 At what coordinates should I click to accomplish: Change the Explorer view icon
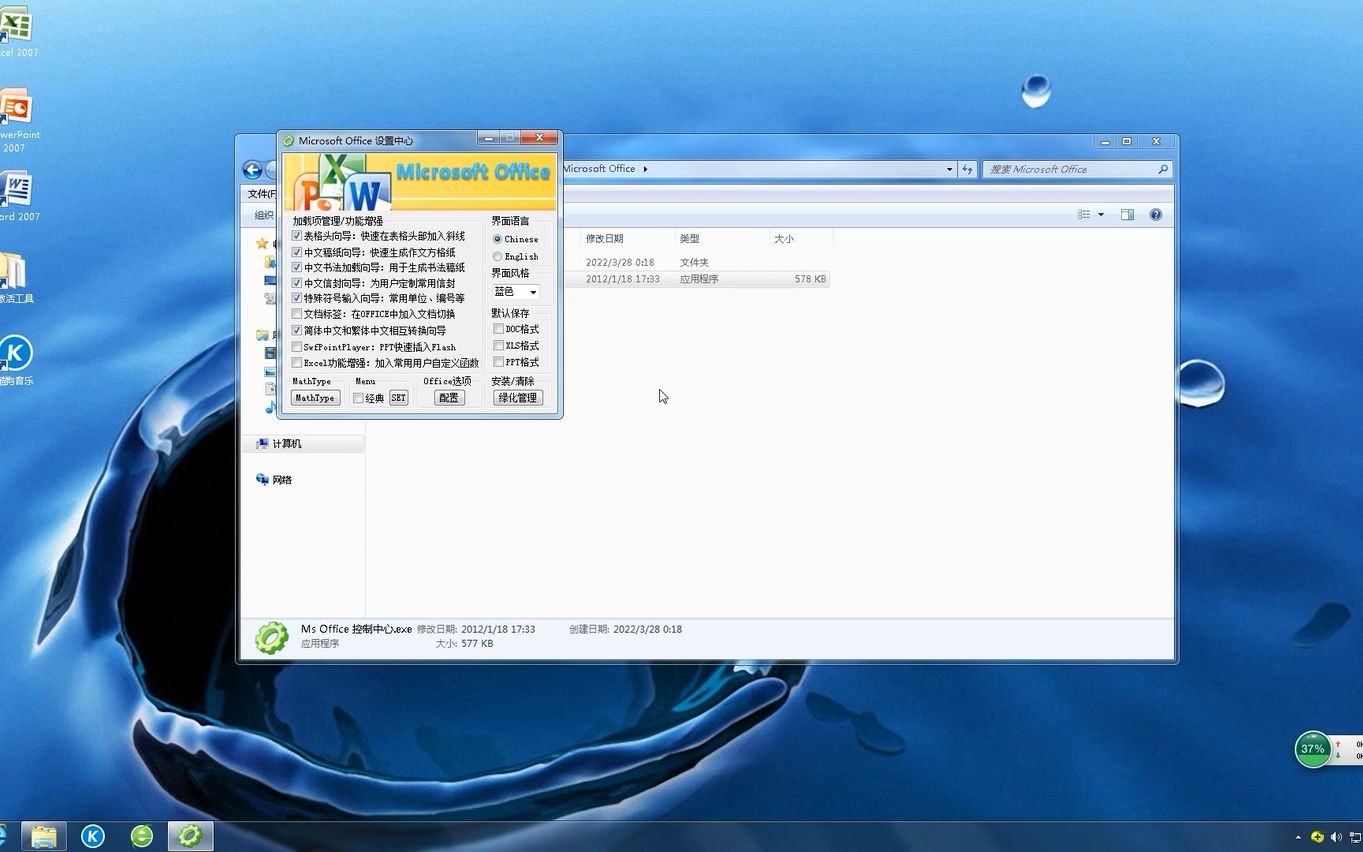click(x=1084, y=214)
